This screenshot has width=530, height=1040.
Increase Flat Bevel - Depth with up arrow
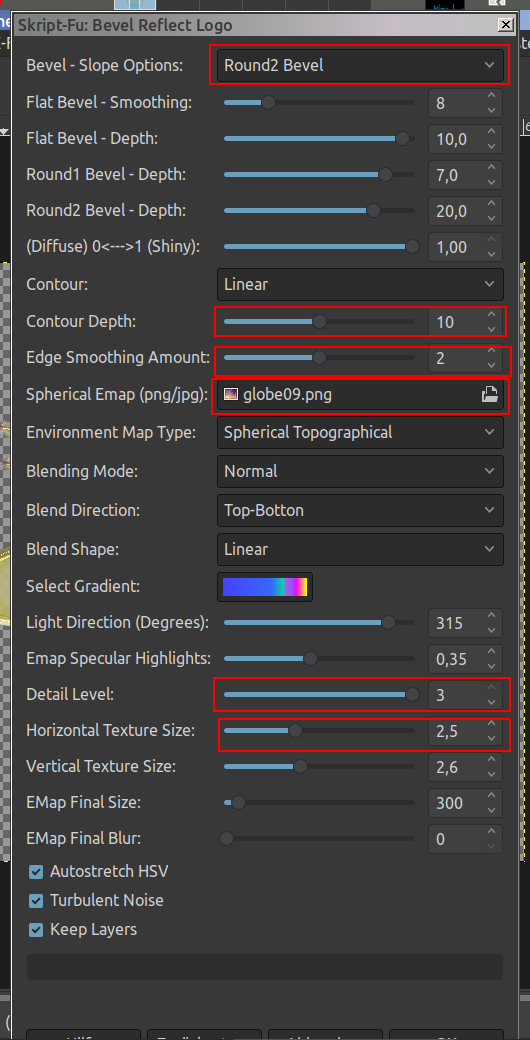click(x=491, y=131)
